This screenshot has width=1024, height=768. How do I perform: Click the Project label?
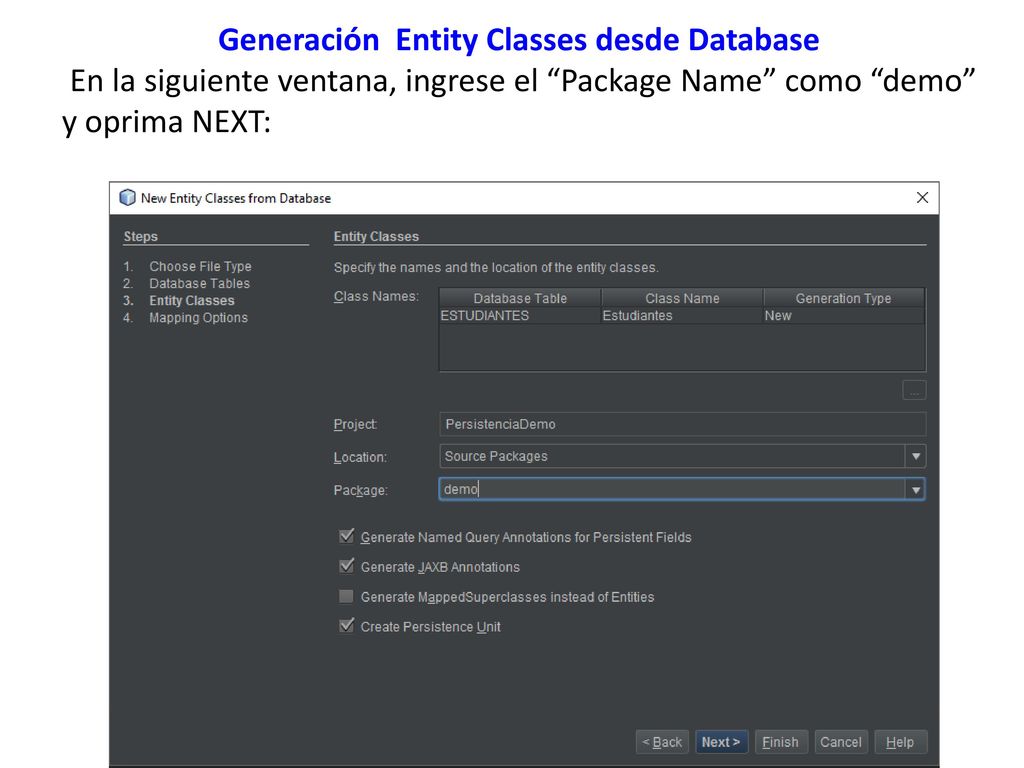click(x=355, y=424)
